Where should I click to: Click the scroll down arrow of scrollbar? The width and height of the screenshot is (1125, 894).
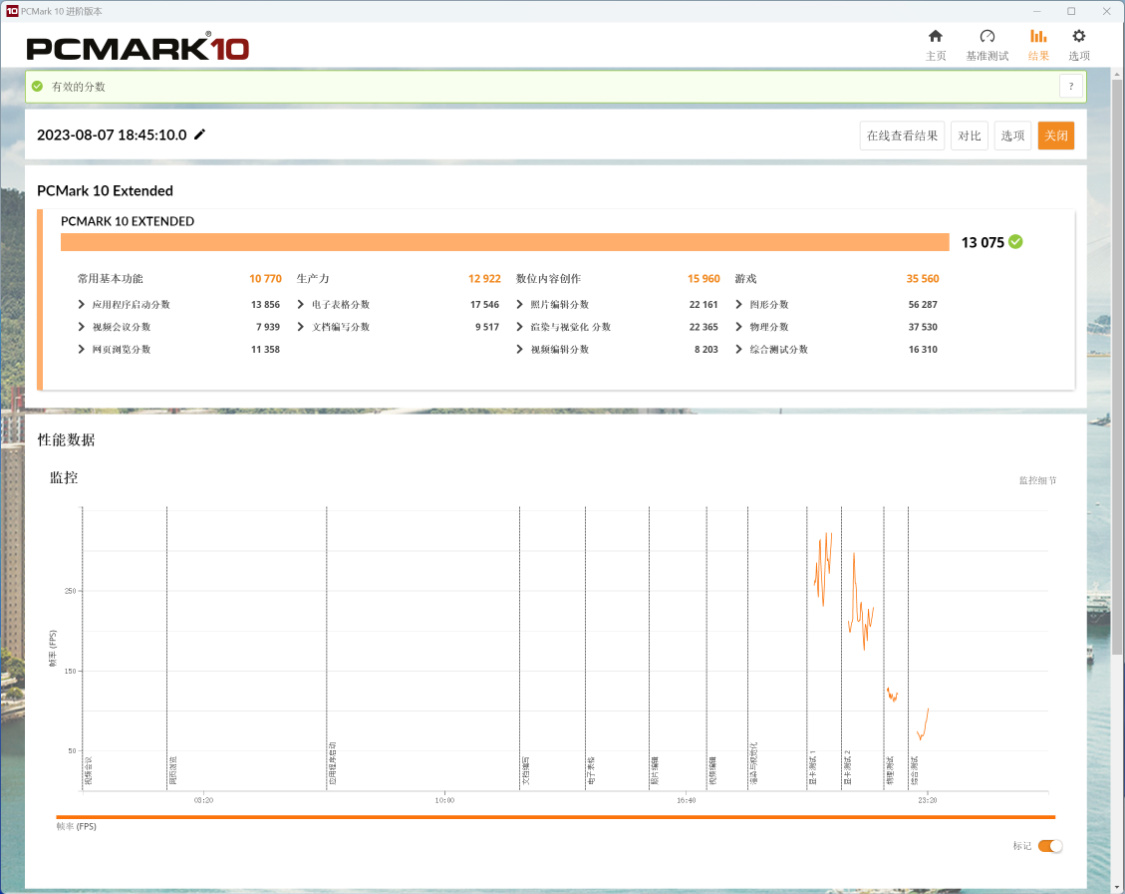click(1116, 888)
